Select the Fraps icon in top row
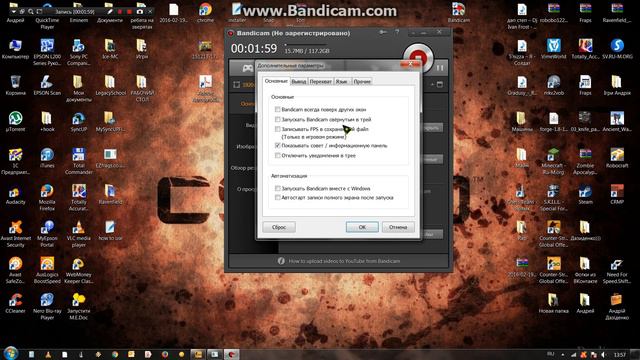 click(585, 13)
